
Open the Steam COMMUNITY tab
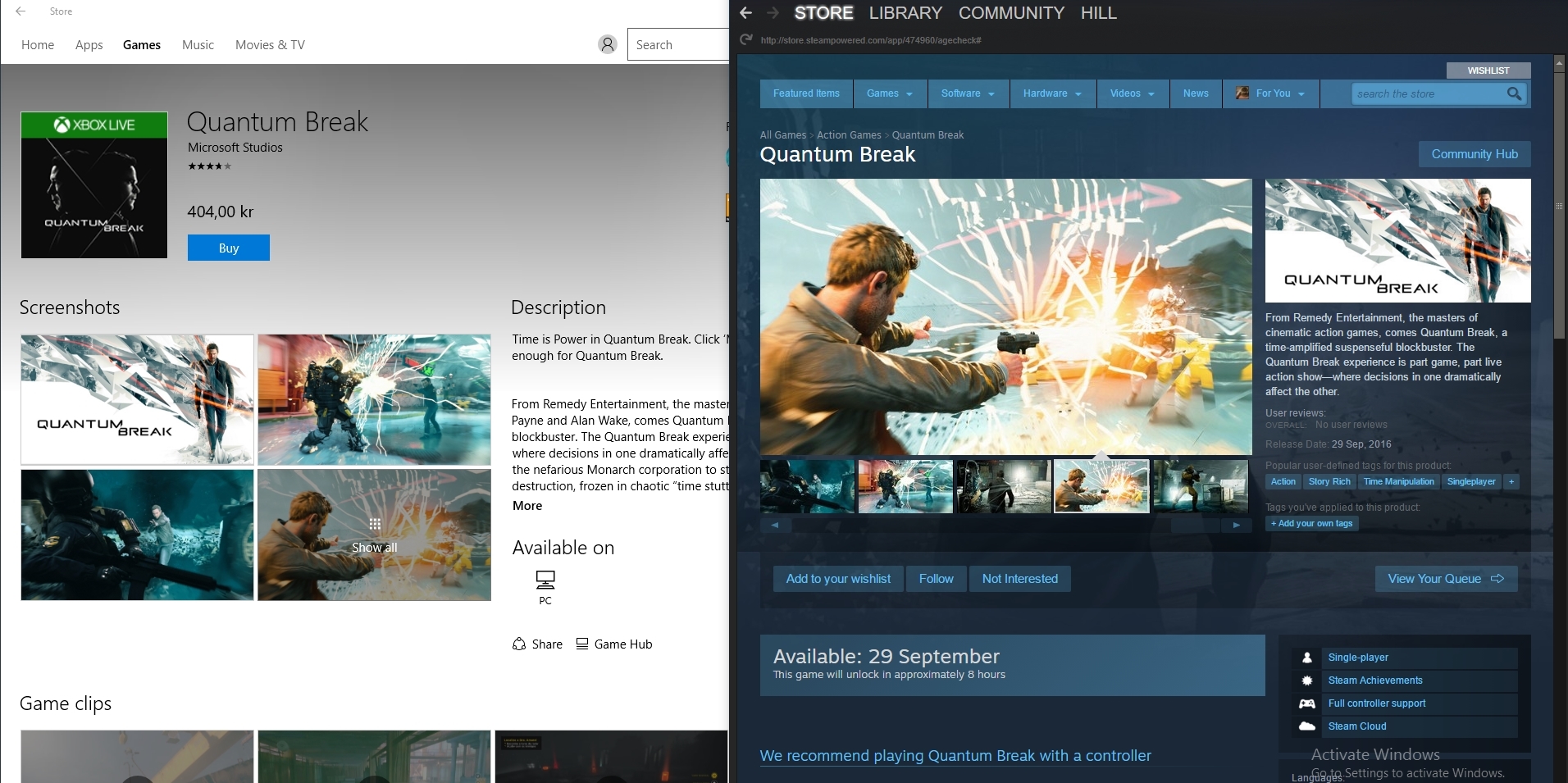1011,13
